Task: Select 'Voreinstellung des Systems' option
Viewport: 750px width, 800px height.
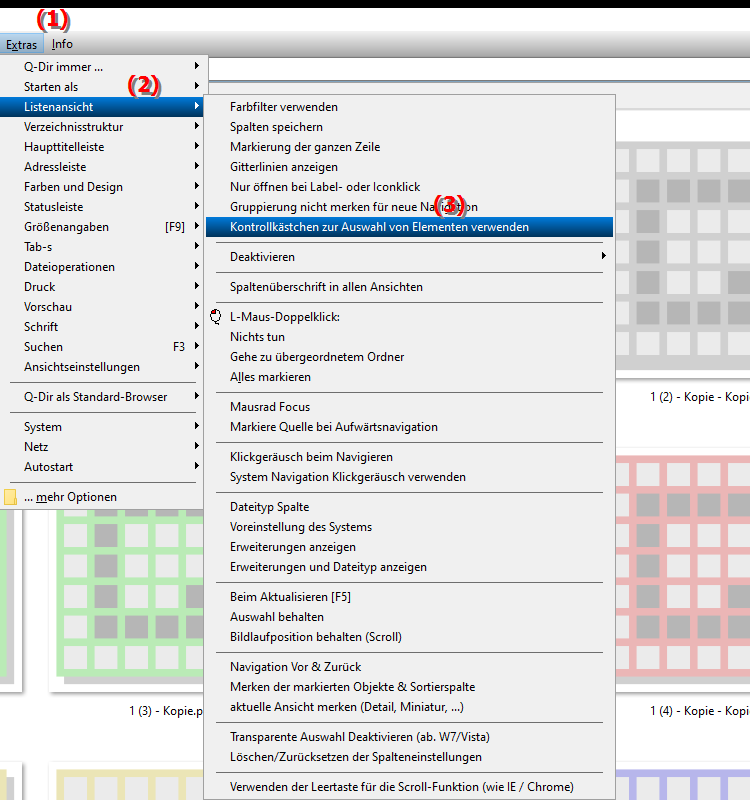Action: click(x=409, y=527)
